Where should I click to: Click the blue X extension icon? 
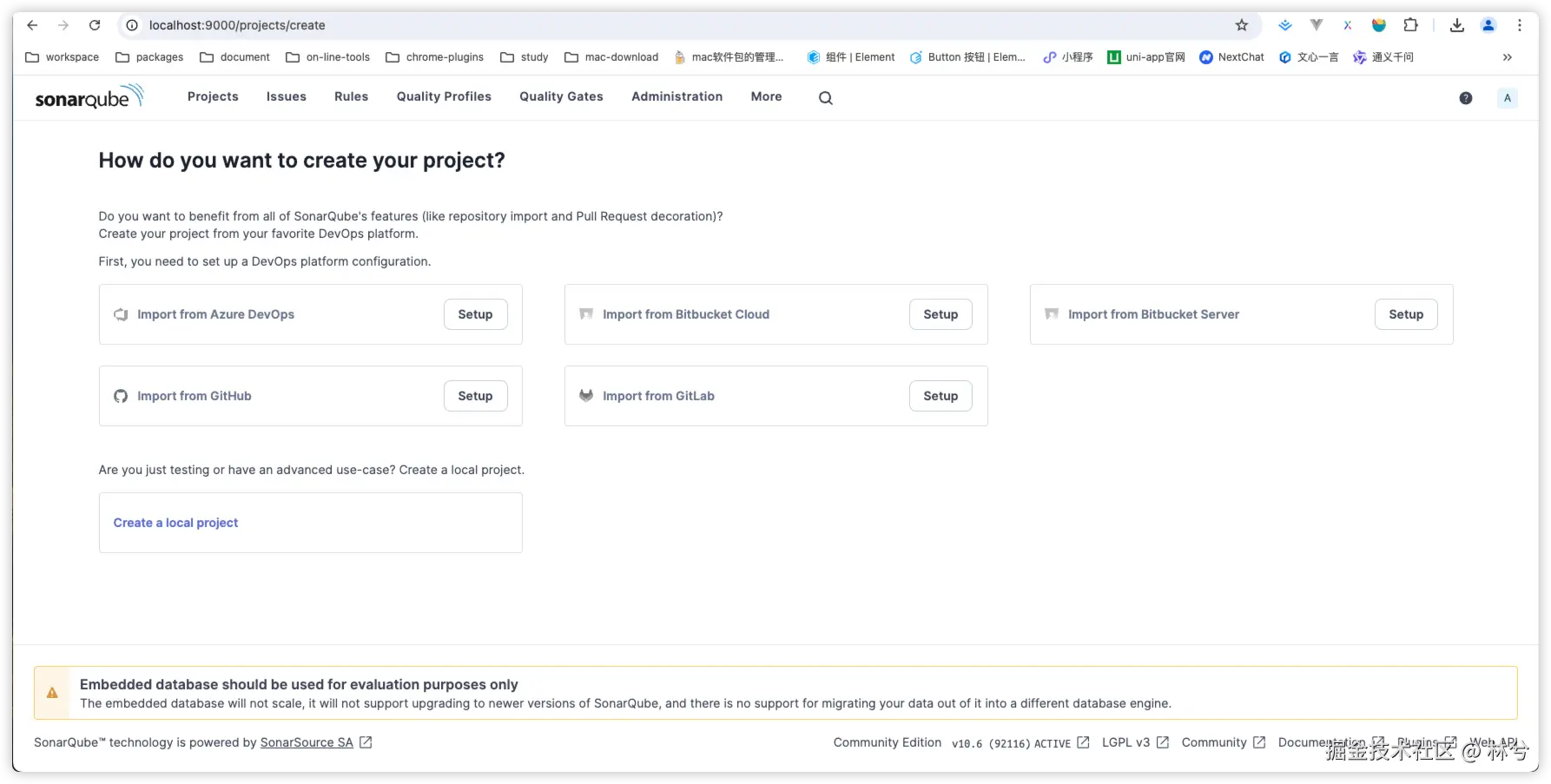(x=1348, y=25)
